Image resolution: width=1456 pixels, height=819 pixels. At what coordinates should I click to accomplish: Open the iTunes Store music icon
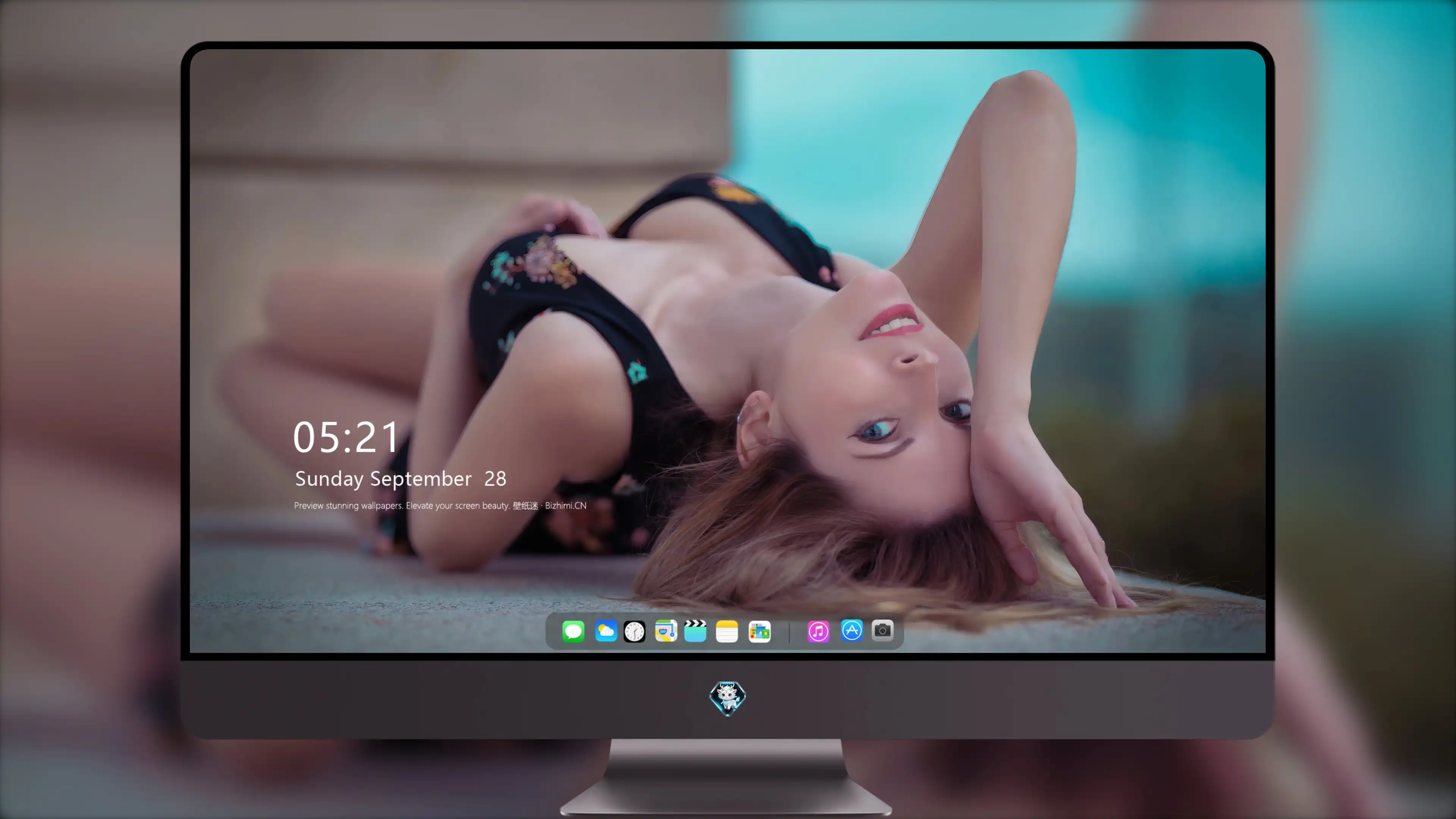click(x=819, y=631)
